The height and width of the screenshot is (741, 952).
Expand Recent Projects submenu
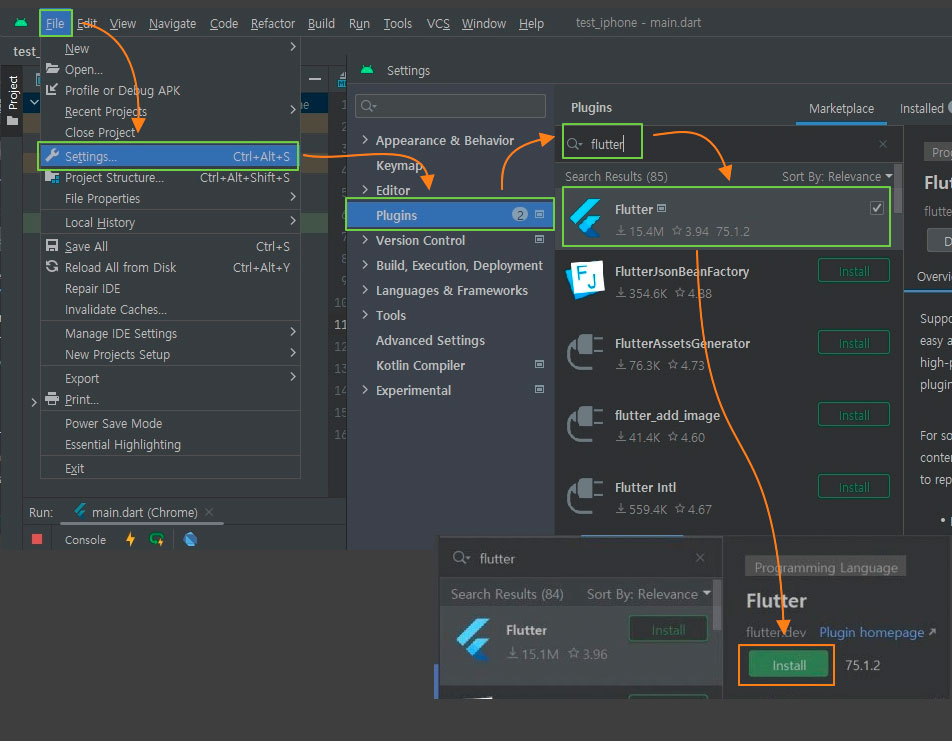coord(293,109)
